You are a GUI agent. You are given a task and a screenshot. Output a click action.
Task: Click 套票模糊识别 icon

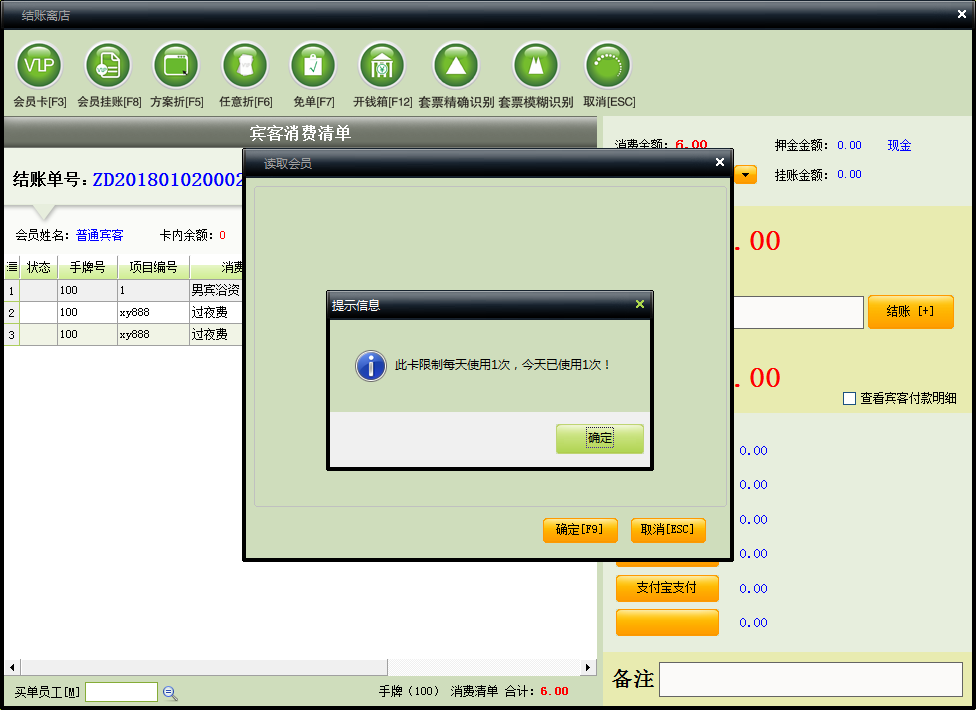pos(535,66)
